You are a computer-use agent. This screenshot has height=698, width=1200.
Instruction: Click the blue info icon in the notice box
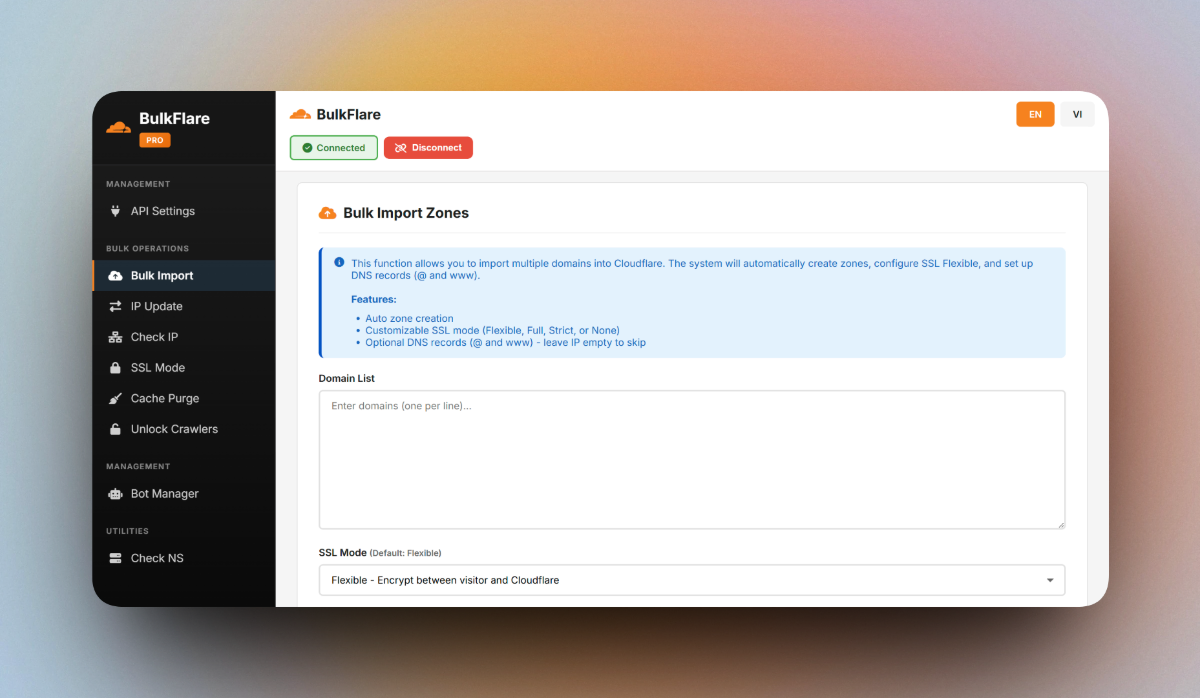[339, 262]
